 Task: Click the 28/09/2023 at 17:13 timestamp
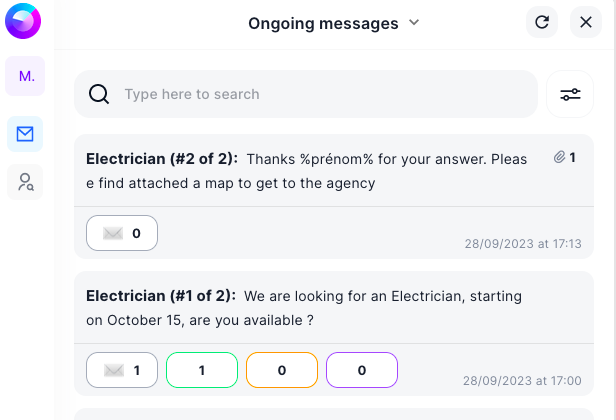click(x=523, y=244)
